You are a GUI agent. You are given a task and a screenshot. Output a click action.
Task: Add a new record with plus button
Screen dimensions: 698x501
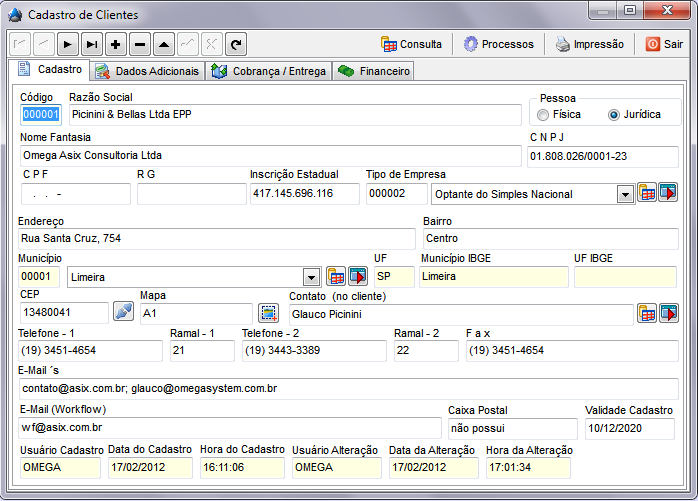pos(116,44)
